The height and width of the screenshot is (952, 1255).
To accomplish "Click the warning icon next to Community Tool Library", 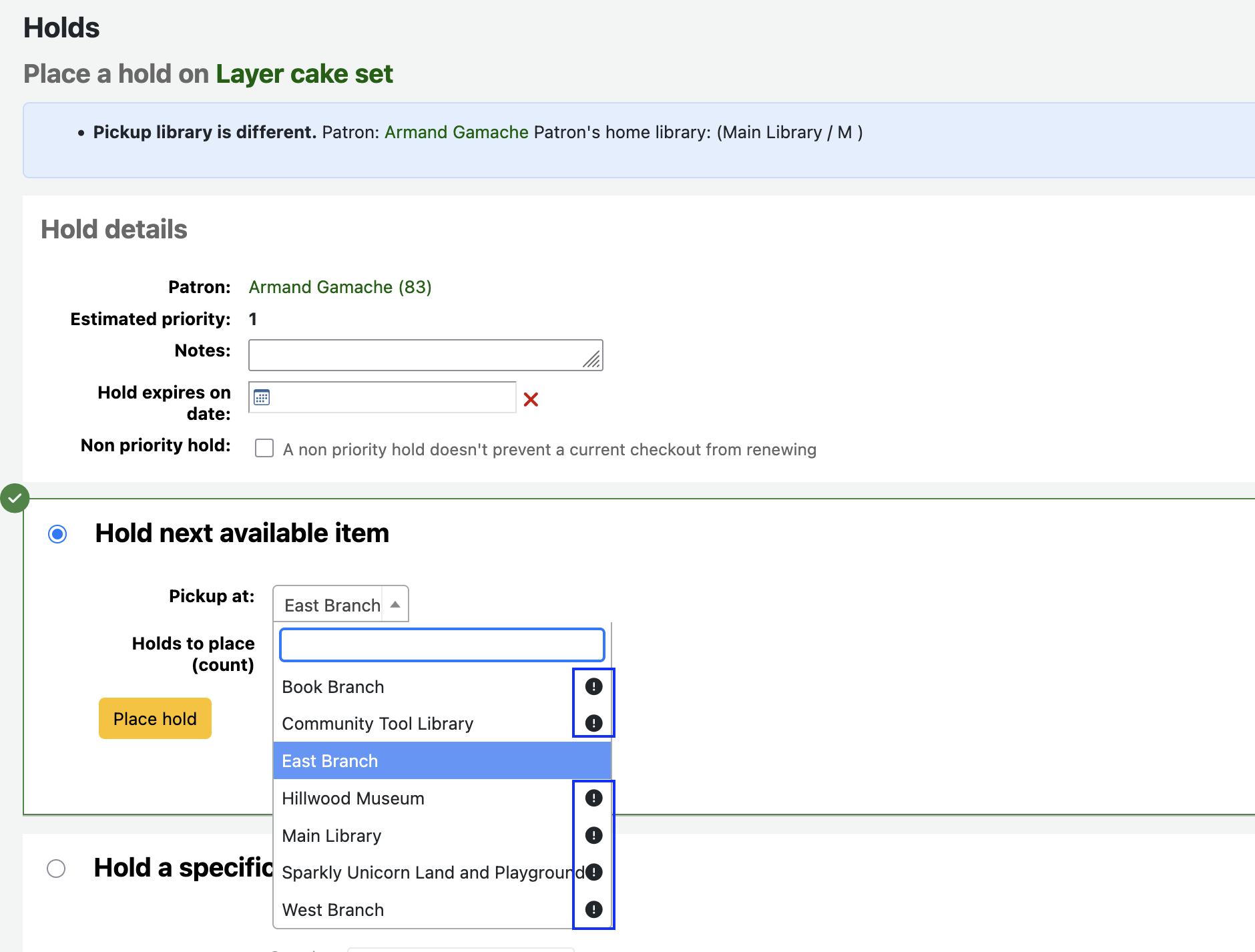I will click(x=593, y=723).
